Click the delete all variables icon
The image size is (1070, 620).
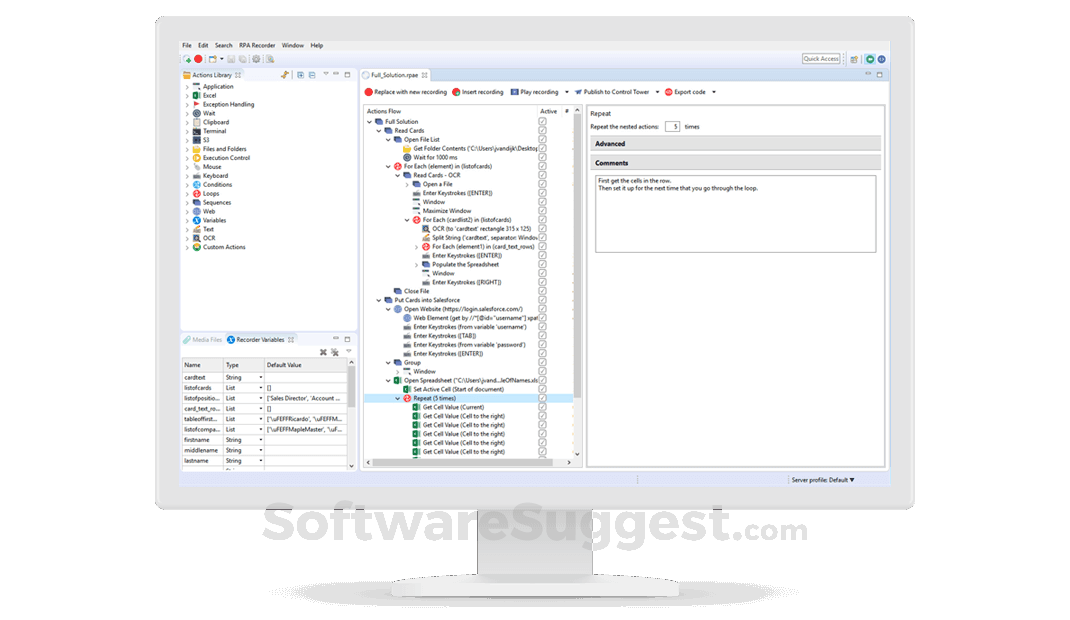tap(334, 353)
